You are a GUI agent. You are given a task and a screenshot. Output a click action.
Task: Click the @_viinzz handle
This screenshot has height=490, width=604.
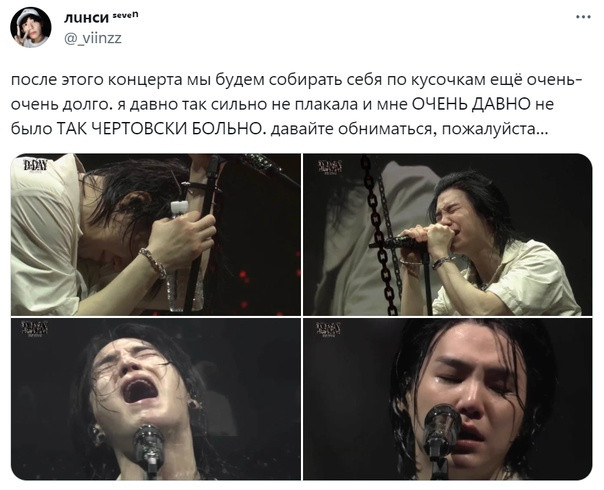click(92, 38)
